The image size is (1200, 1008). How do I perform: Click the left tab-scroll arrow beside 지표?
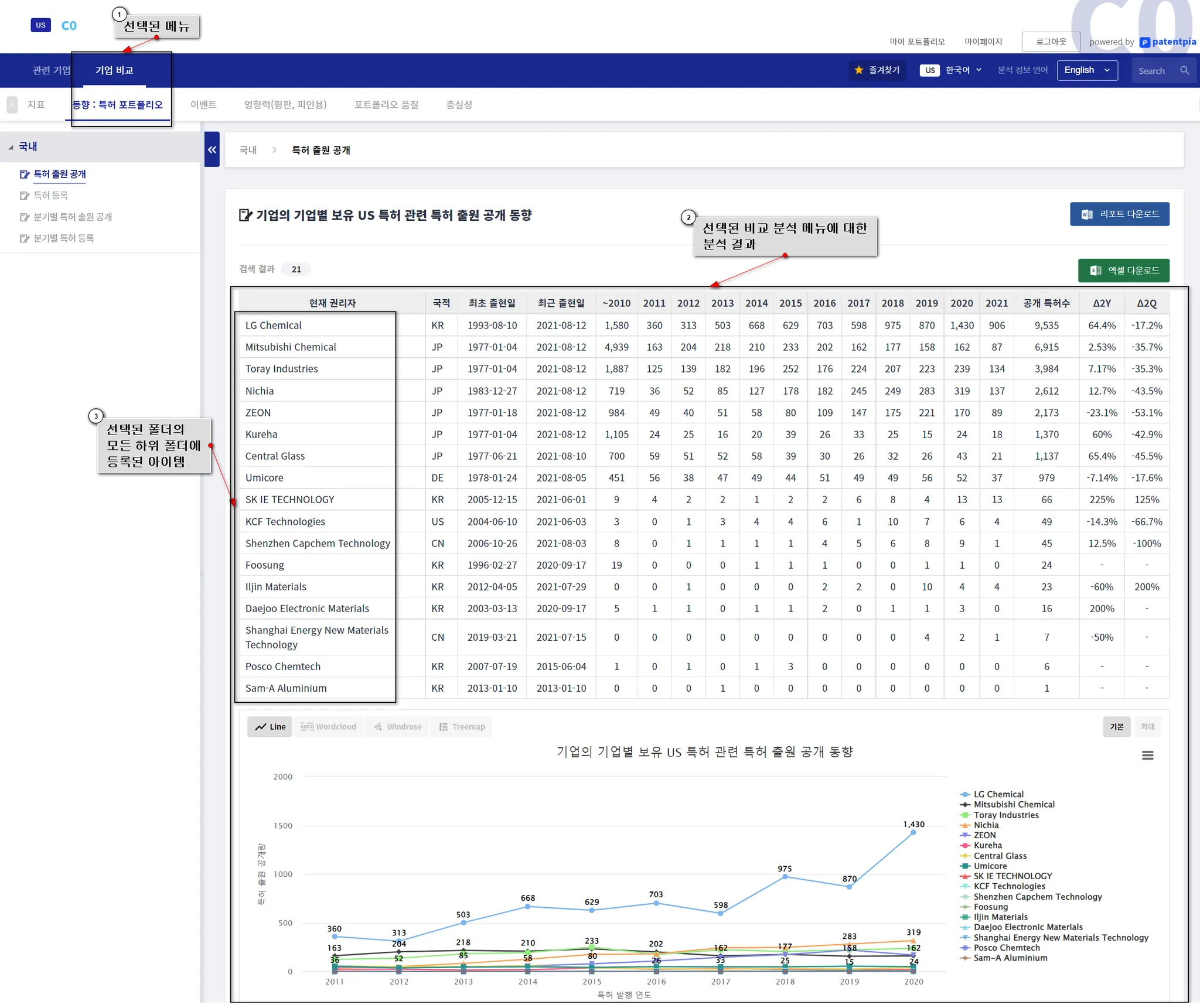coord(12,105)
